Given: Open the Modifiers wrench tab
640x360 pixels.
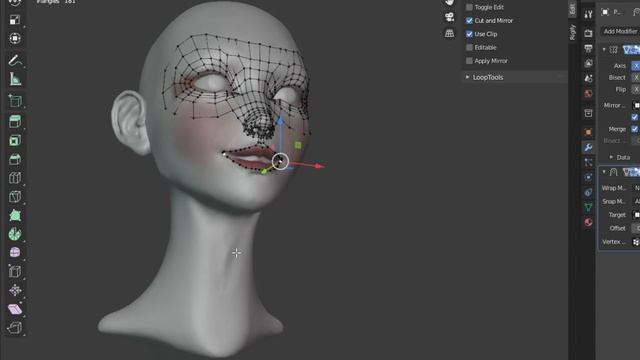Looking at the screenshot, I should (588, 147).
